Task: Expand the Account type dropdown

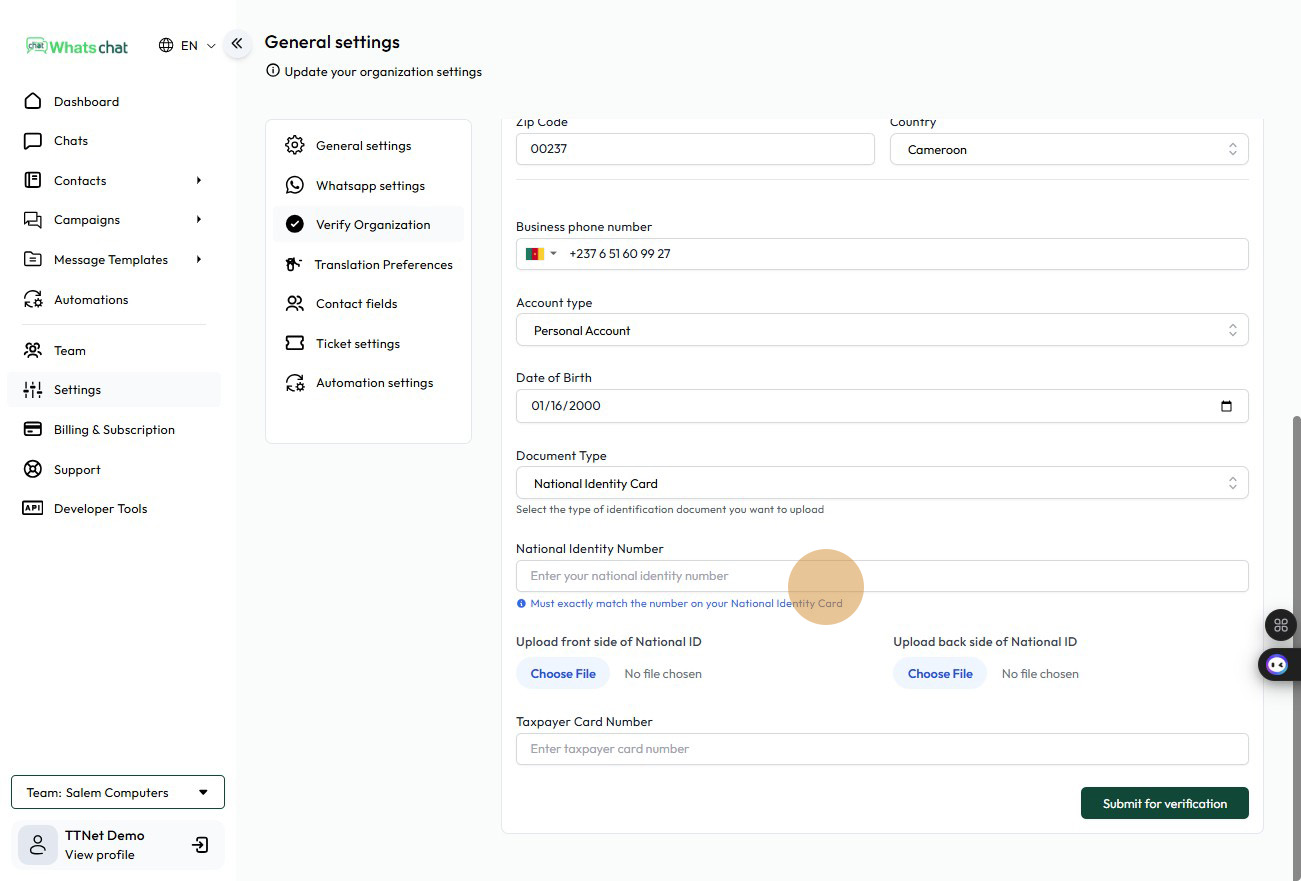Action: pos(881,331)
